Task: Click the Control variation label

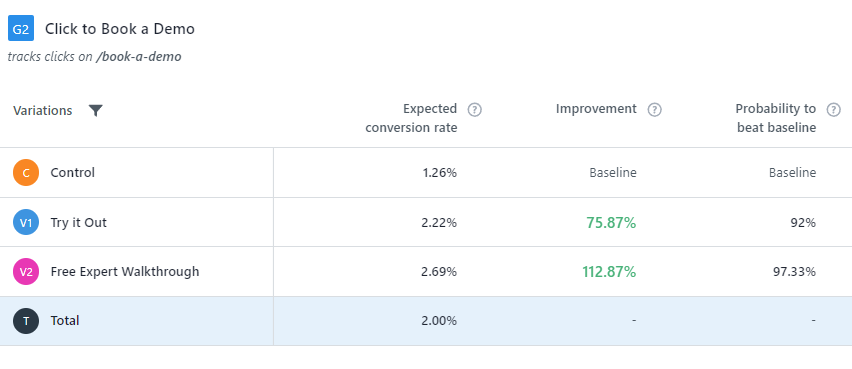Action: click(x=73, y=173)
